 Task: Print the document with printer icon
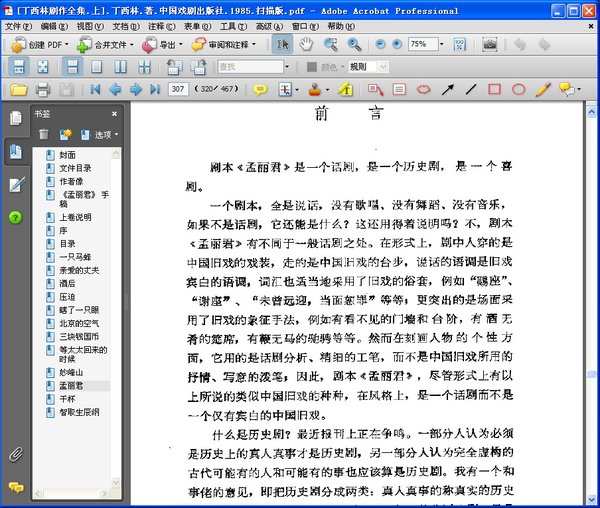click(x=42, y=89)
